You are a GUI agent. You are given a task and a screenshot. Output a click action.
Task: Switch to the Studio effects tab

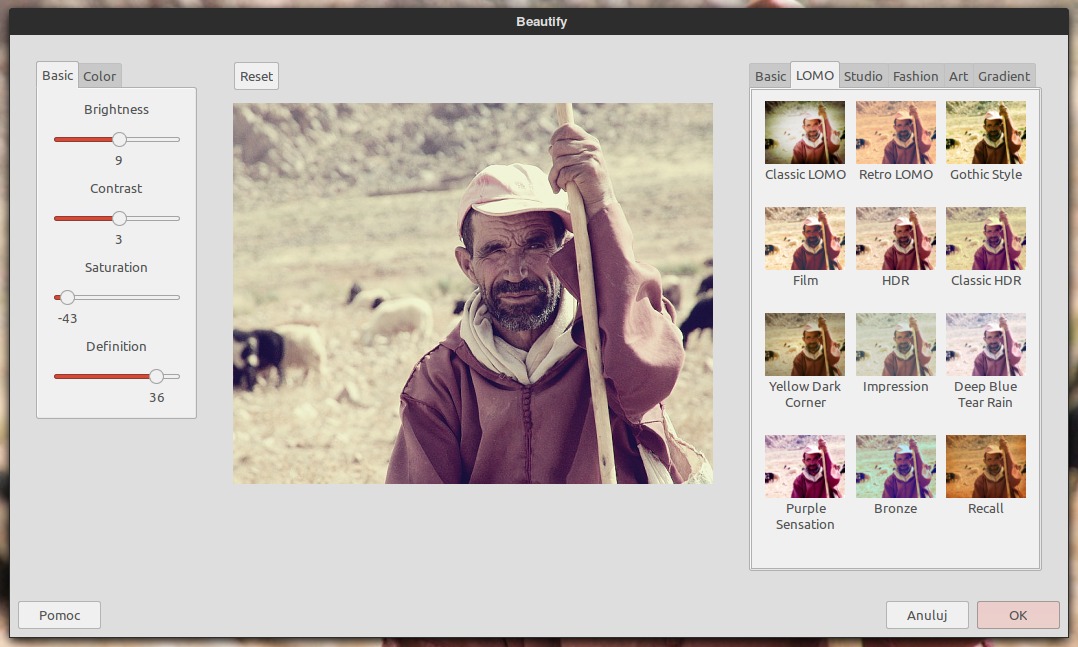(863, 76)
